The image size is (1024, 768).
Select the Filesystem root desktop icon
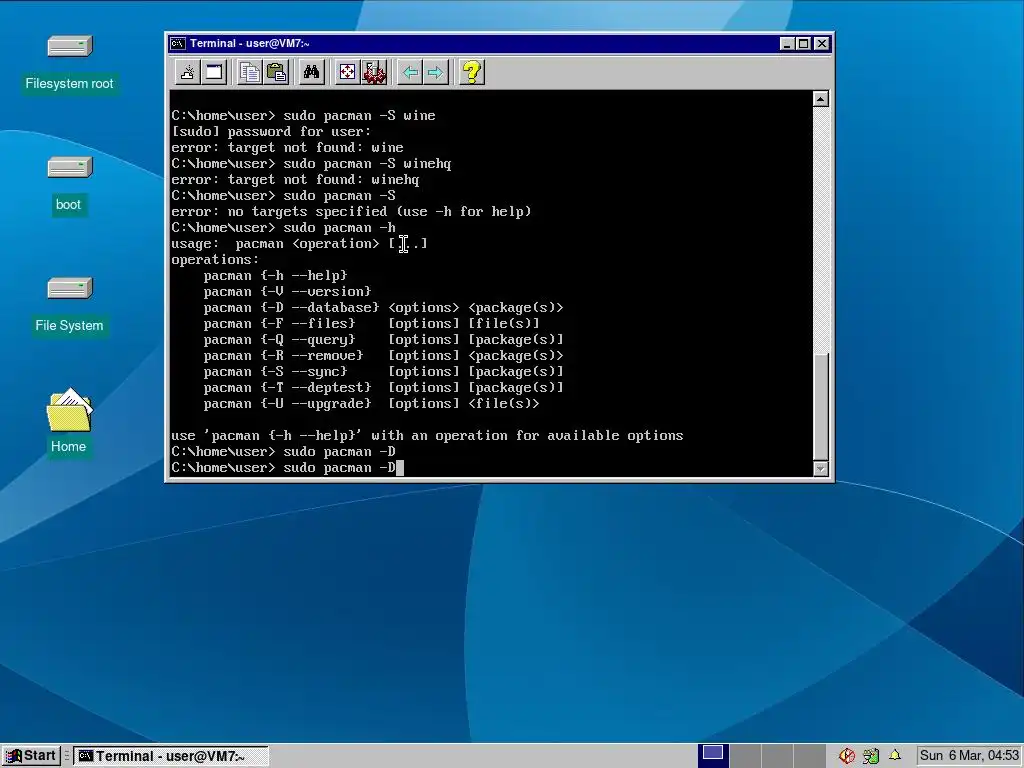pos(69,63)
